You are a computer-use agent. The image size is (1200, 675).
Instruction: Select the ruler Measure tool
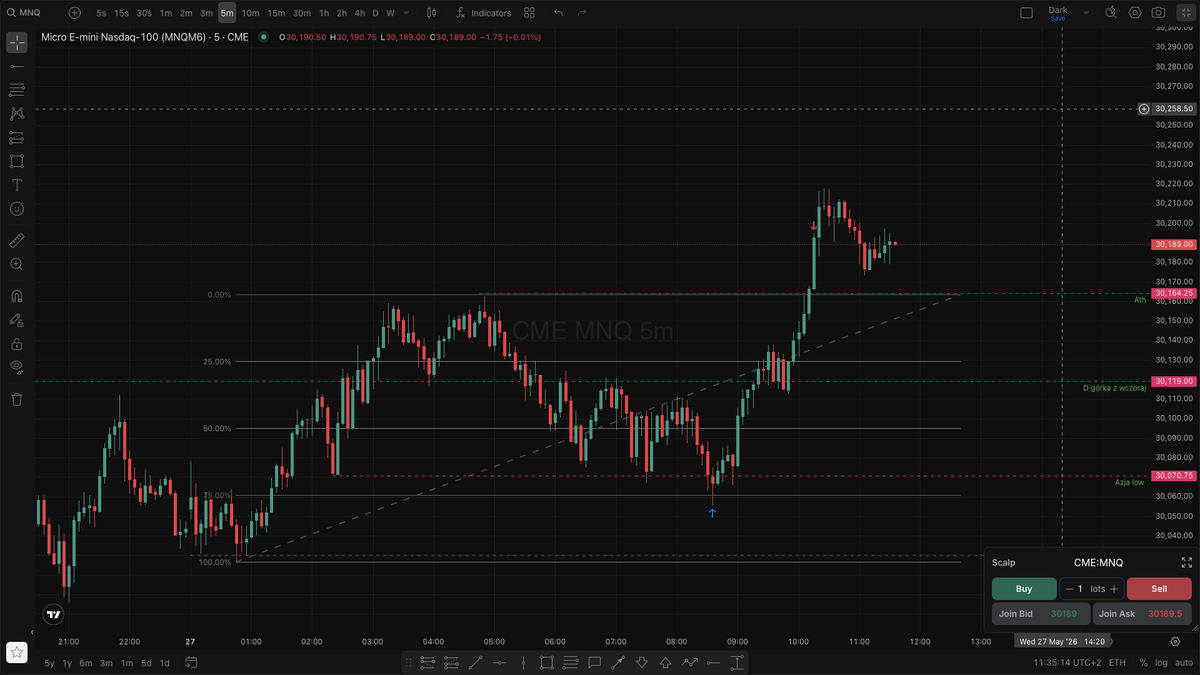[17, 241]
